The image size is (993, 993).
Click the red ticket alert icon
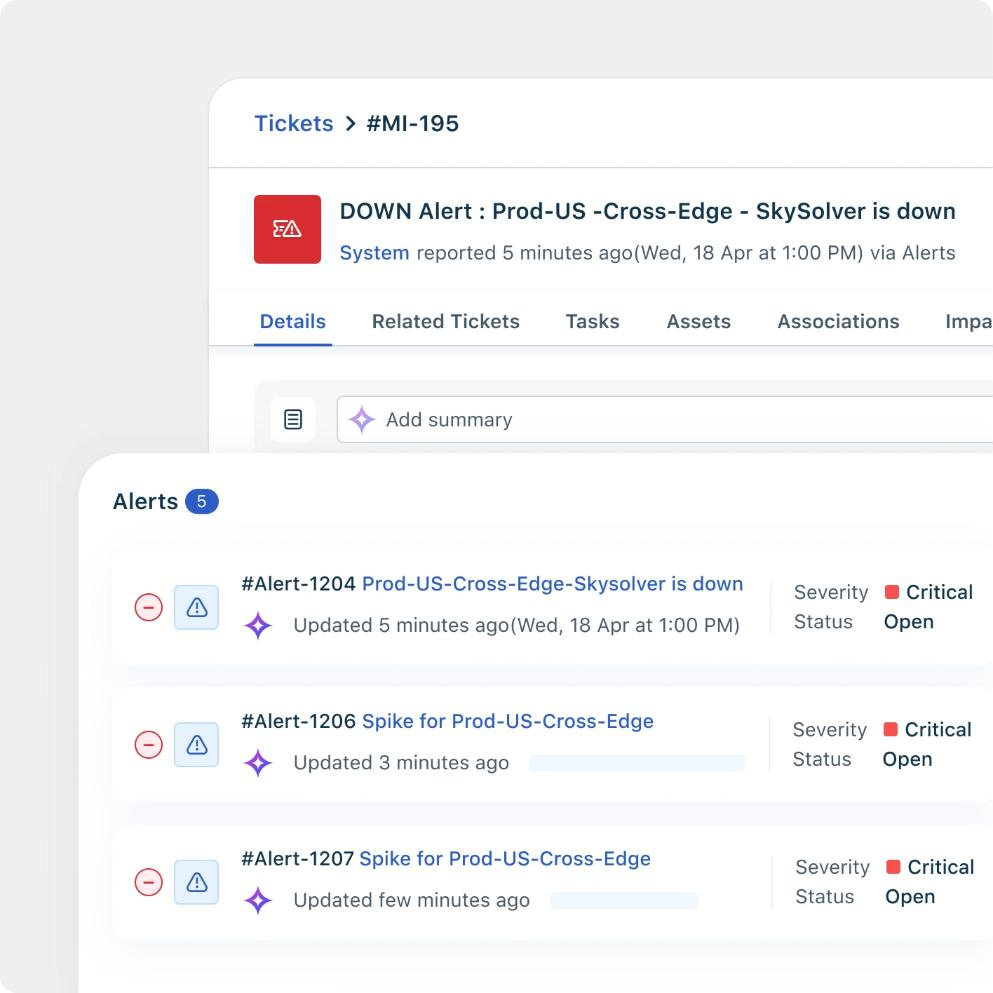tap(287, 229)
